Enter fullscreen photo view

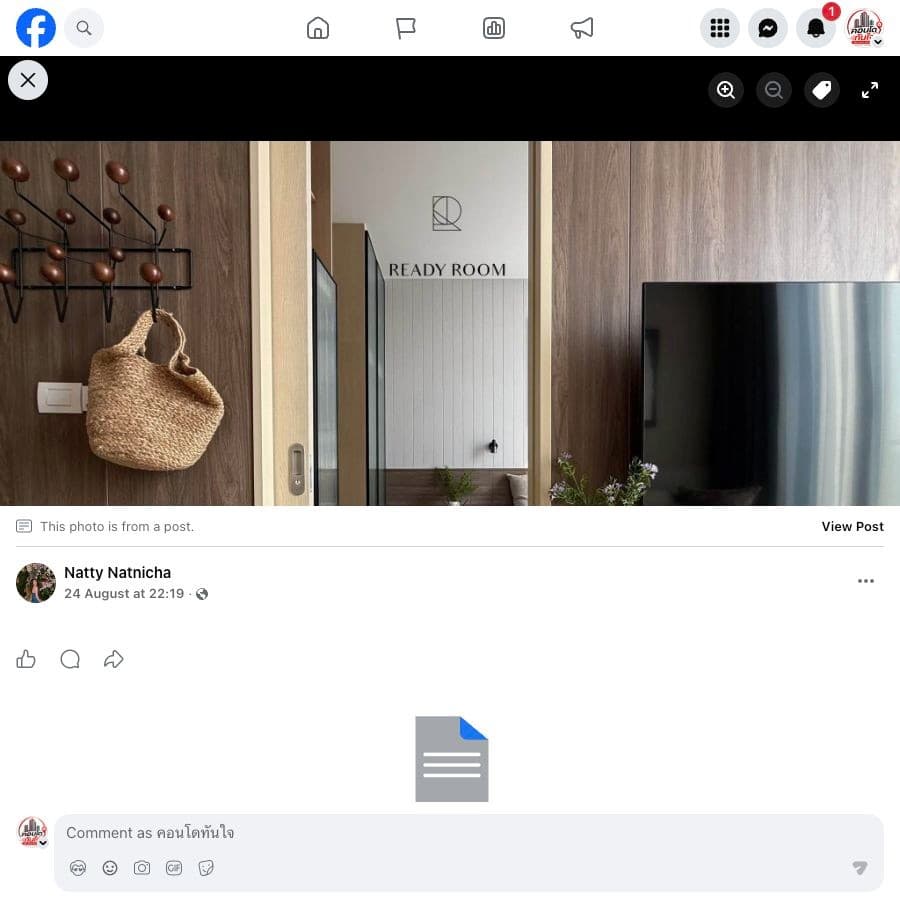pos(870,90)
